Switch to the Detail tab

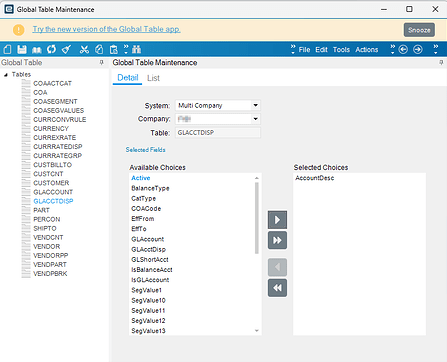pos(128,78)
